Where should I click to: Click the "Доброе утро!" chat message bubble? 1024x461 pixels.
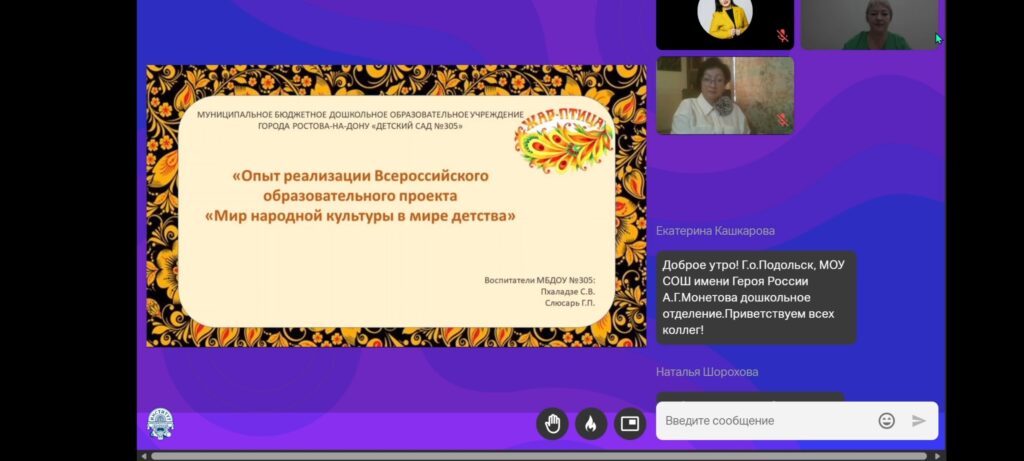[x=755, y=297]
